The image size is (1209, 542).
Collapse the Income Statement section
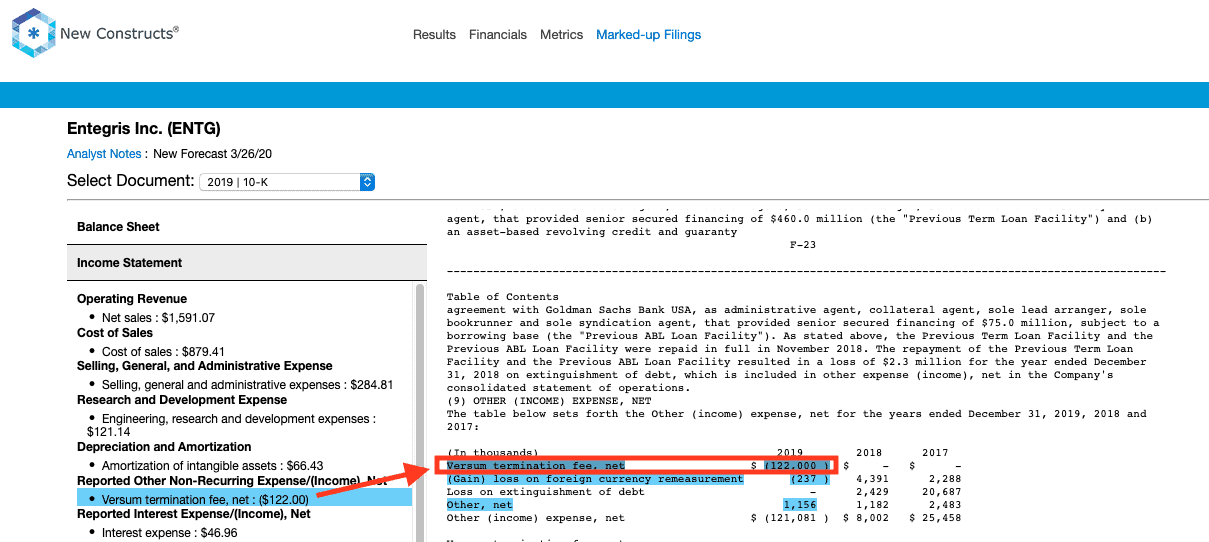[247, 263]
